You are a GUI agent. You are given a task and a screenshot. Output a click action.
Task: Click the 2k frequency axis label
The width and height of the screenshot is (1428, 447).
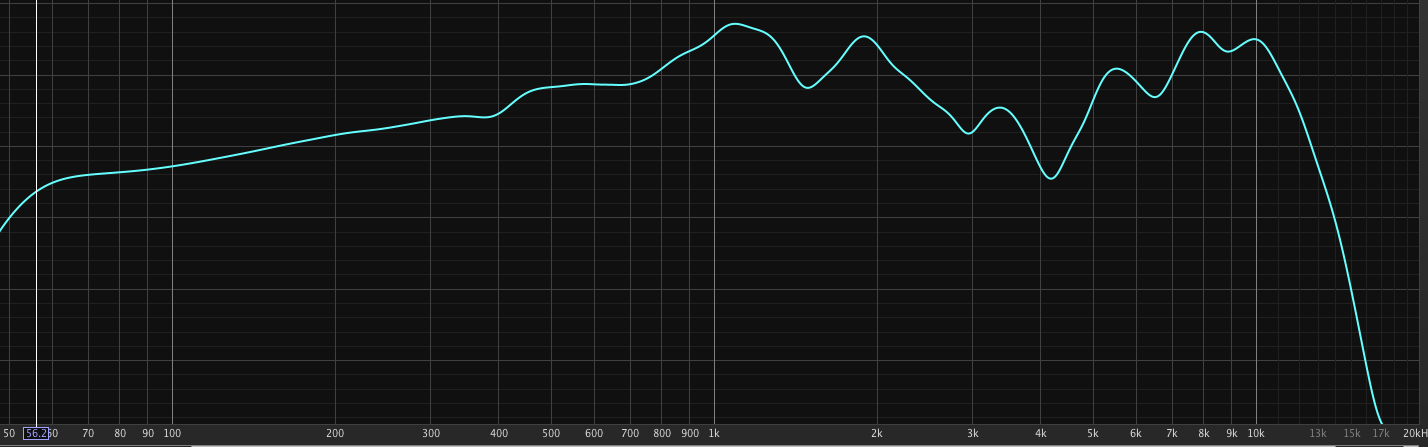point(877,433)
